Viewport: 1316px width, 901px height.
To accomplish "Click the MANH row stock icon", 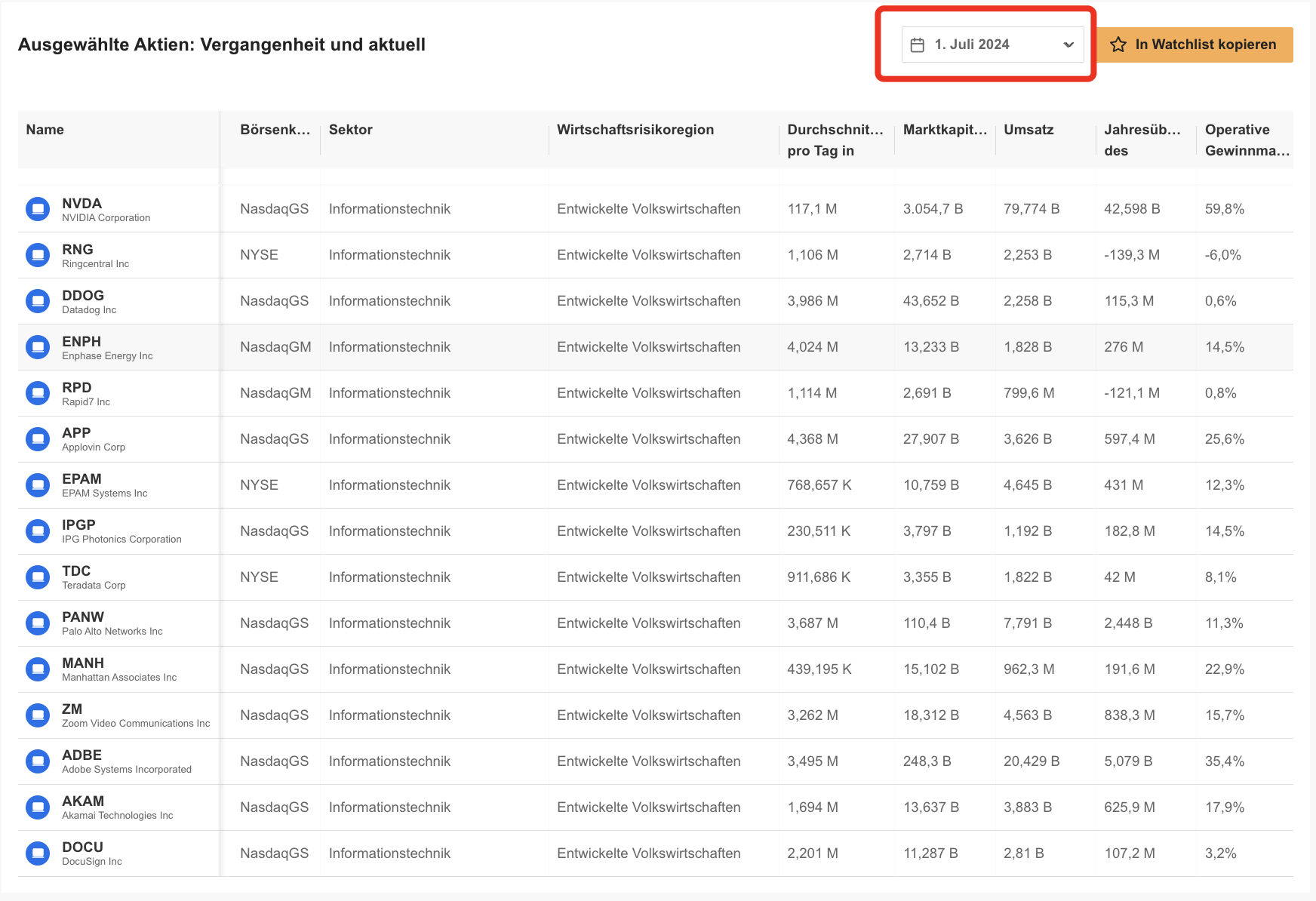I will [38, 669].
